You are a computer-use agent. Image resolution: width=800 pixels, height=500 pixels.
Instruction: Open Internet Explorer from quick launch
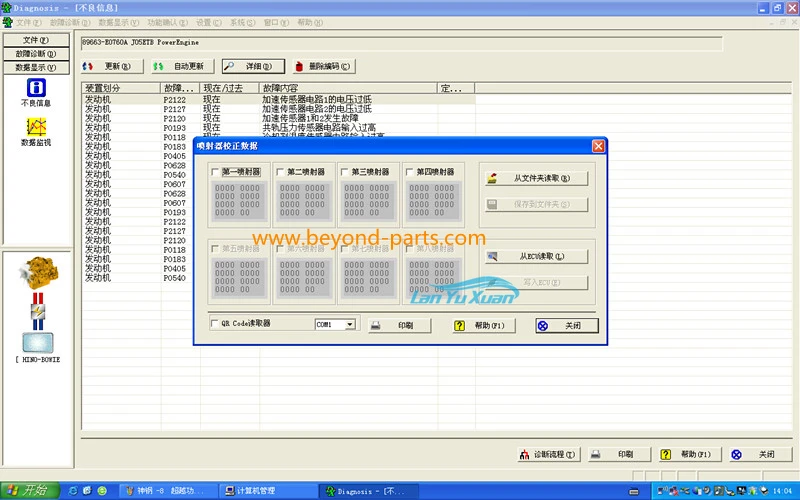click(x=73, y=491)
